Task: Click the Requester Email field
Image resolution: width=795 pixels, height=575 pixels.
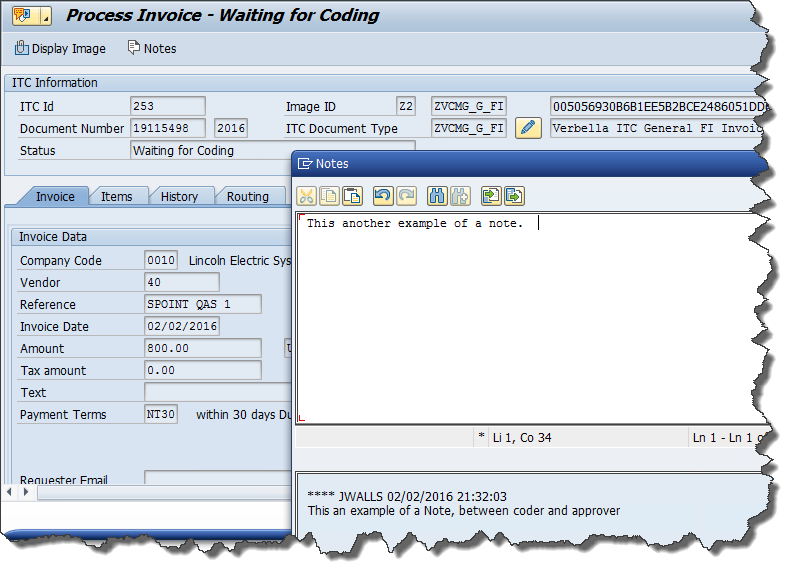Action: point(218,478)
